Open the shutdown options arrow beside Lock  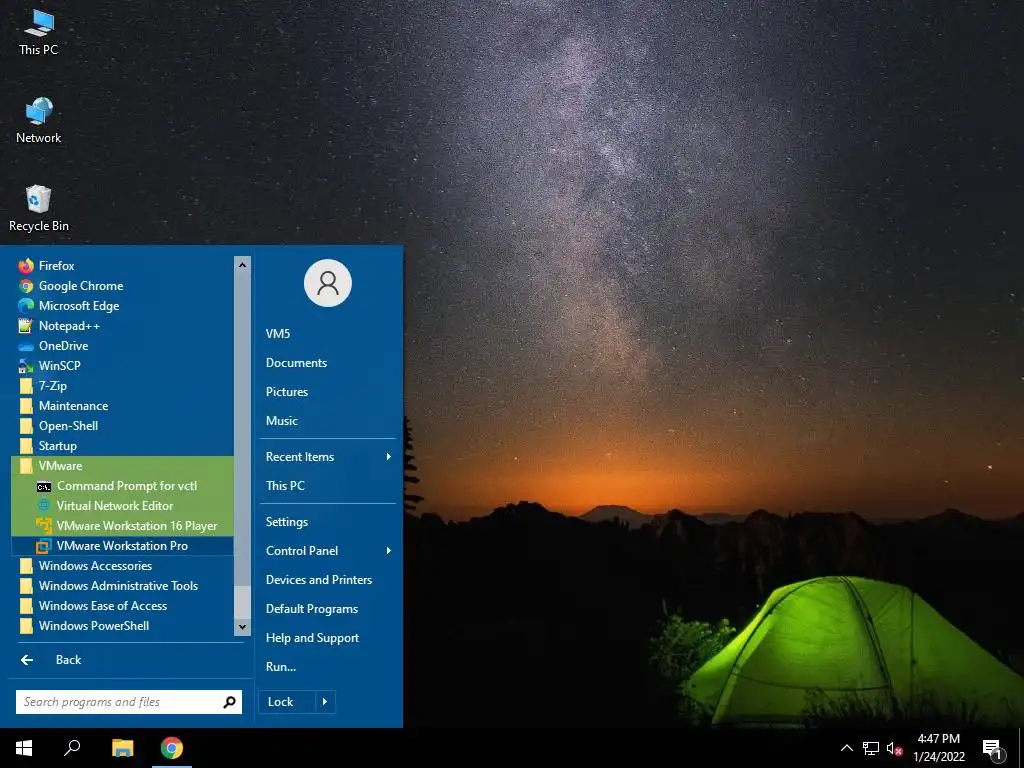coord(325,702)
